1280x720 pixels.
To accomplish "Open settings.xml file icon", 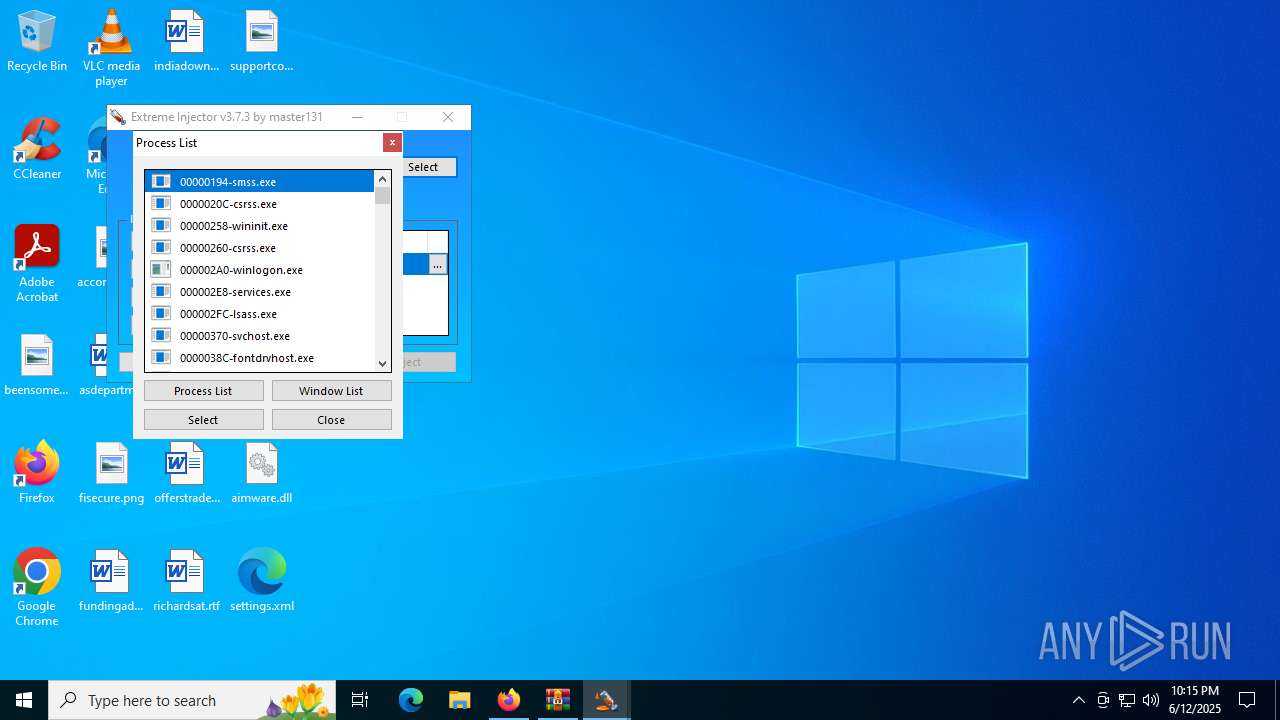I will (261, 581).
